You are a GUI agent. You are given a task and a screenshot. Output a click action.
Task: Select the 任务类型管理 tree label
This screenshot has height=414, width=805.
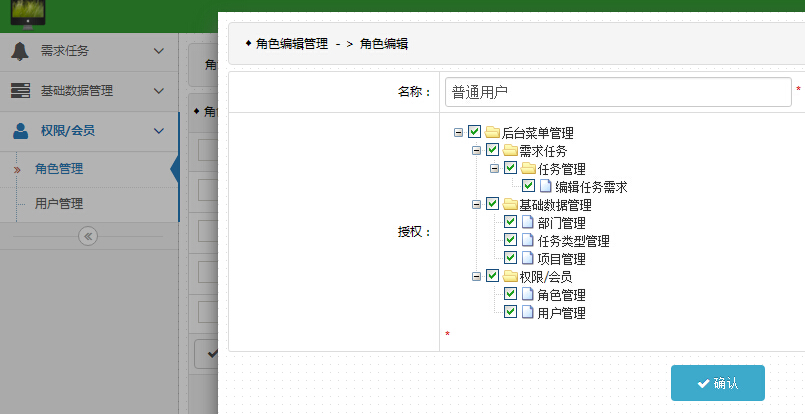click(573, 241)
